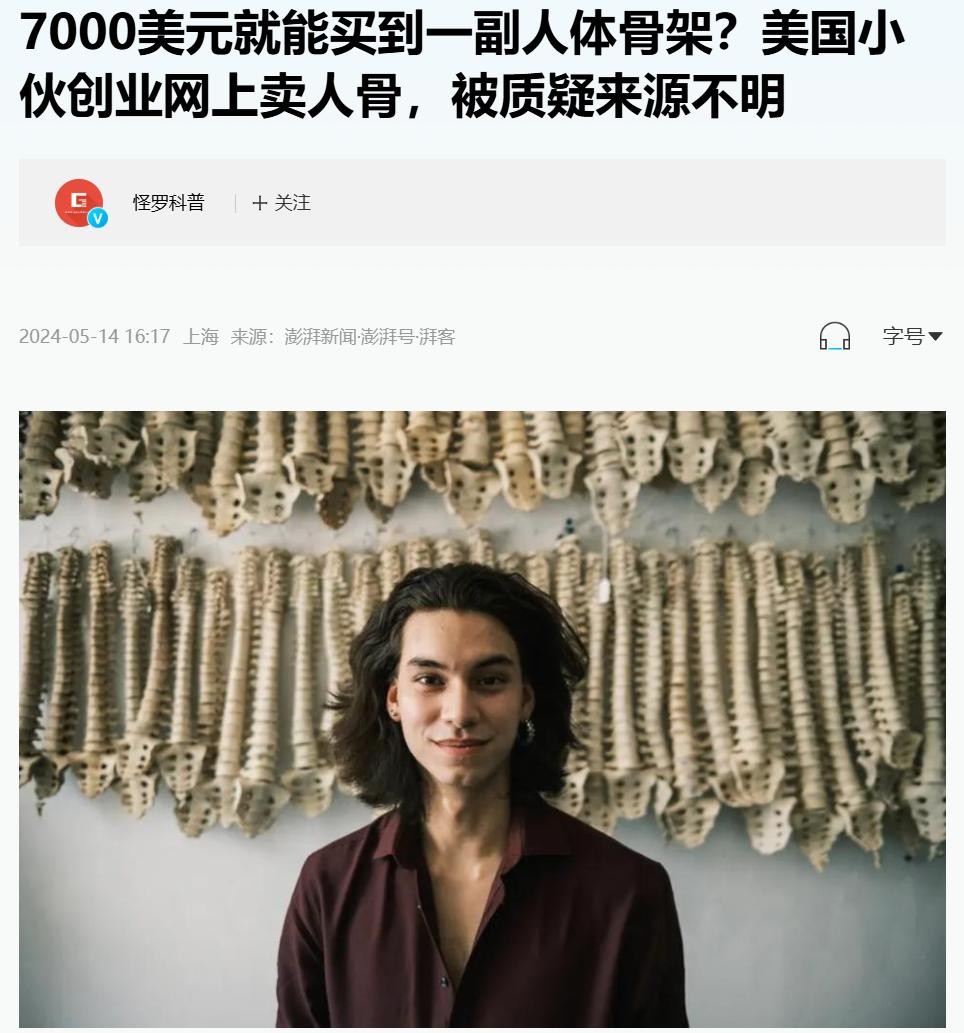The height and width of the screenshot is (1033, 964).
Task: Click the blue V verified badge
Action: [98, 218]
